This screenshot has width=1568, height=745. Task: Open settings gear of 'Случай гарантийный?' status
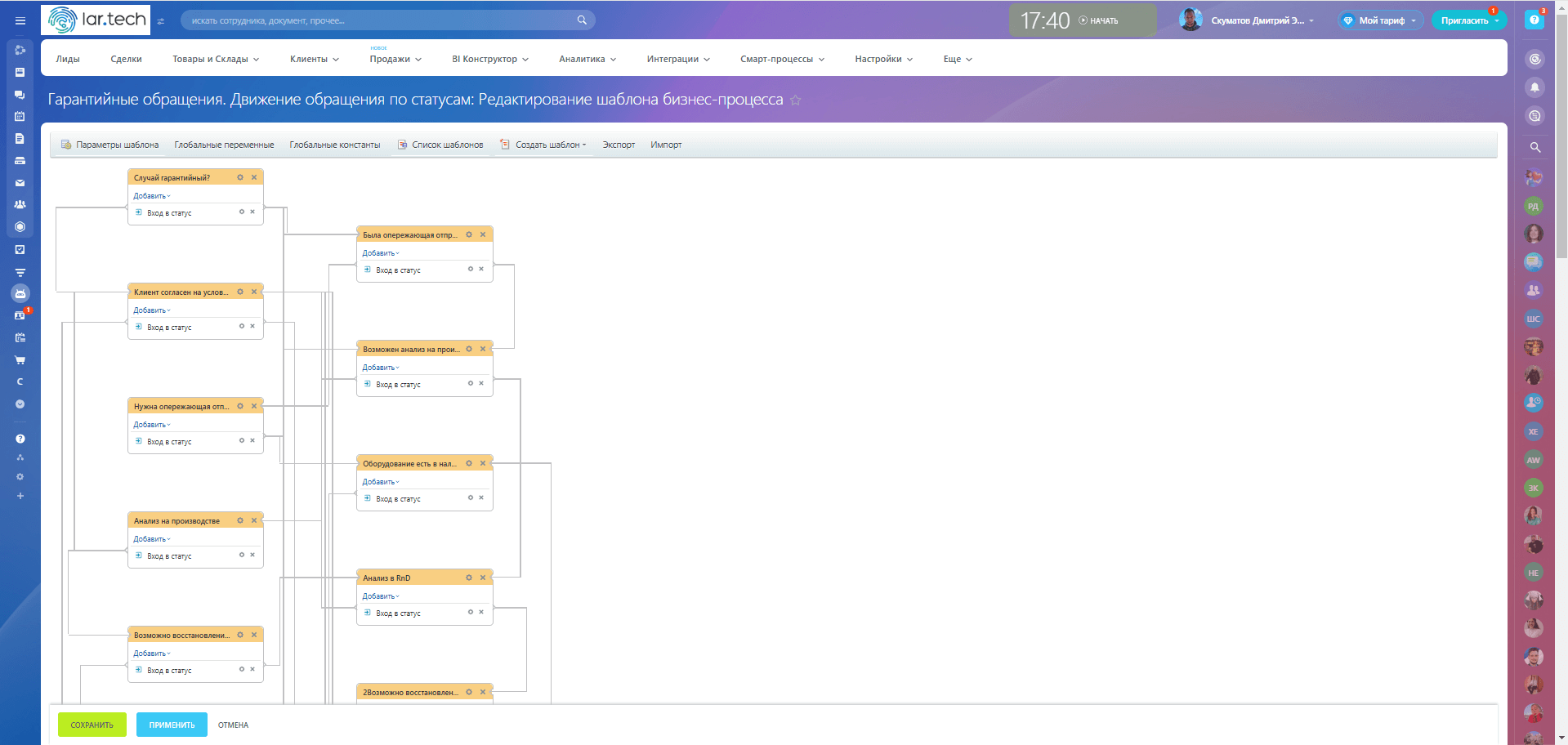240,177
